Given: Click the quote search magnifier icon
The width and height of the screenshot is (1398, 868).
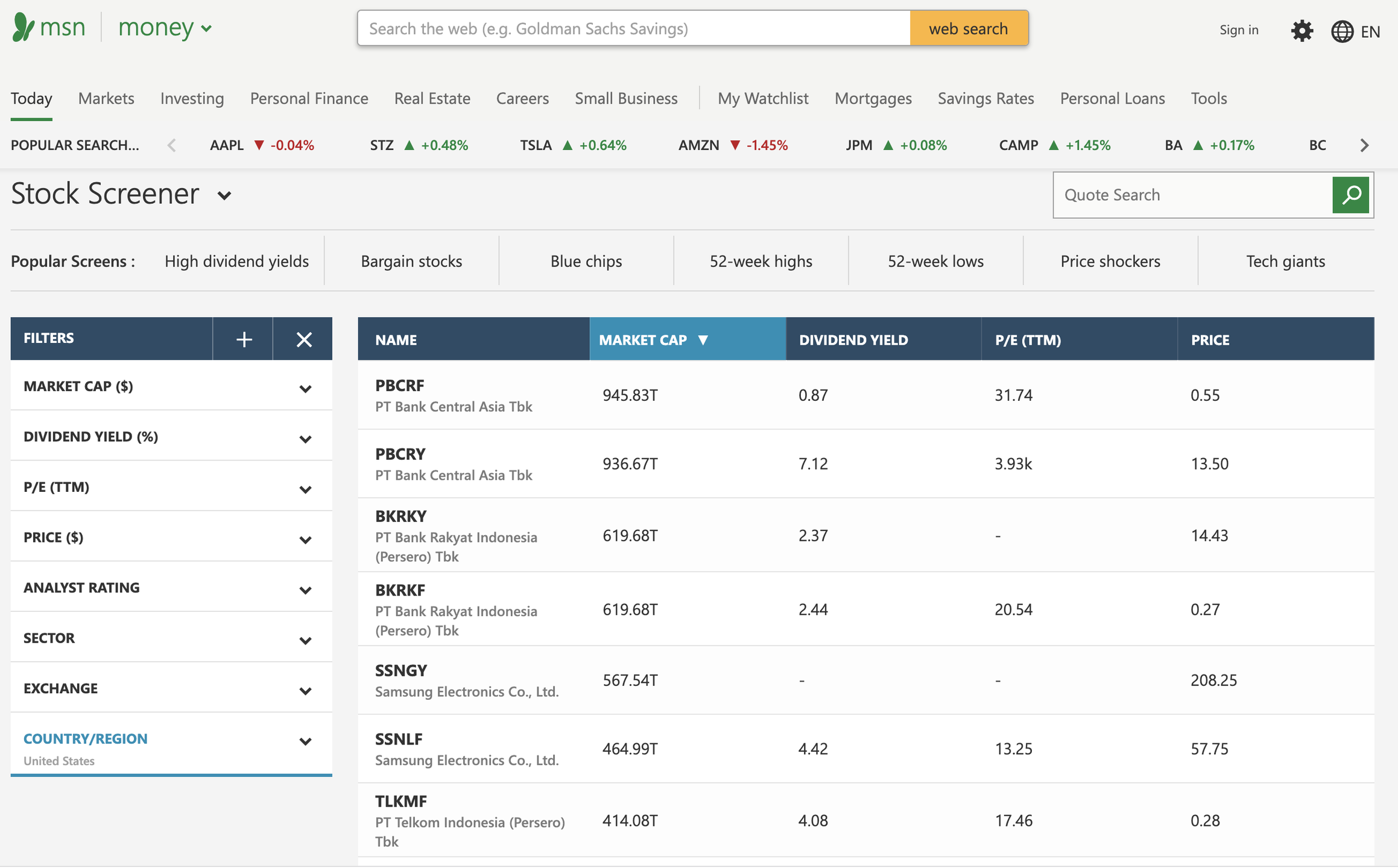Looking at the screenshot, I should pos(1350,194).
